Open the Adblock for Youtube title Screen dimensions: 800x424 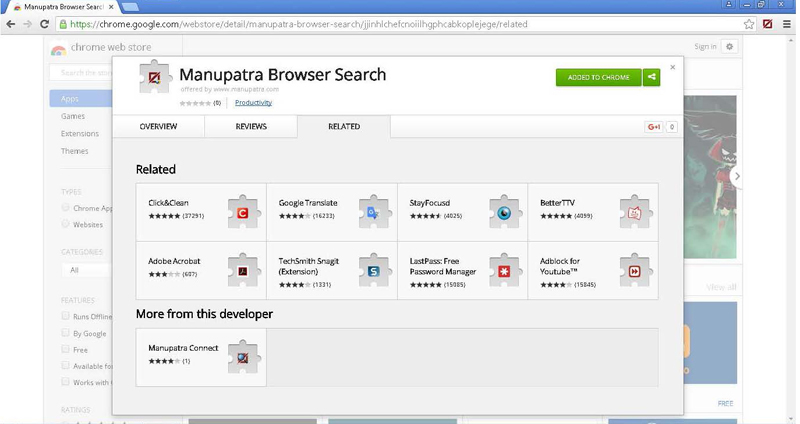pos(560,266)
